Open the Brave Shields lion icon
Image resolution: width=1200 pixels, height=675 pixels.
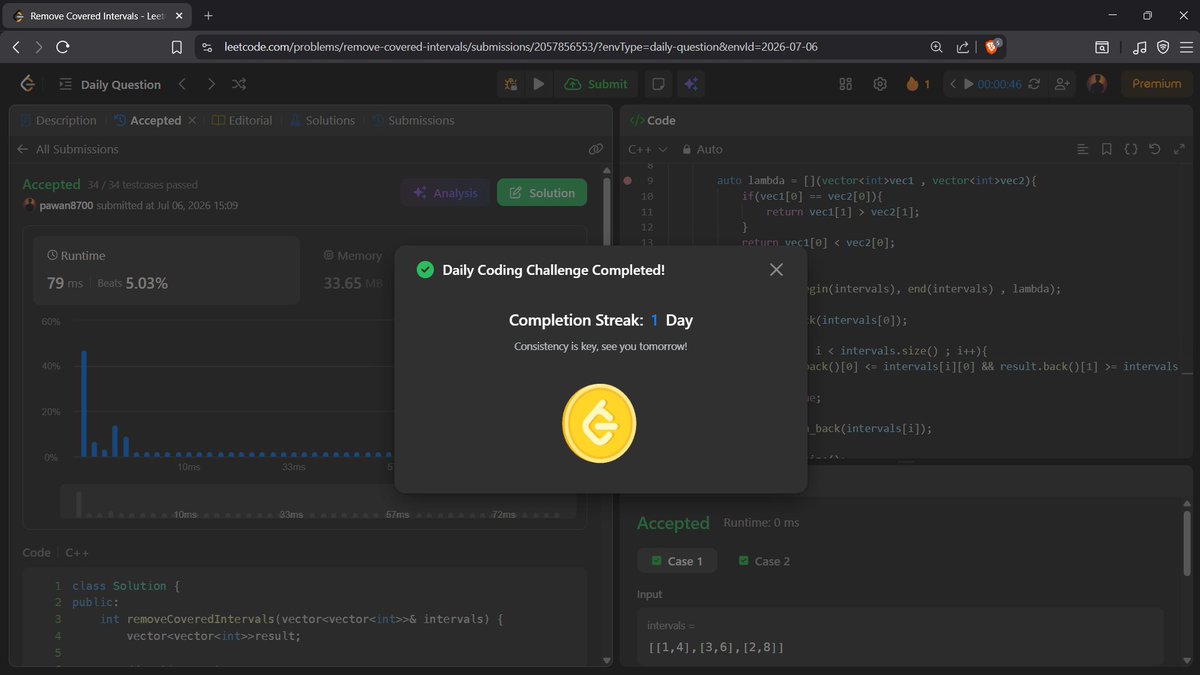(993, 47)
